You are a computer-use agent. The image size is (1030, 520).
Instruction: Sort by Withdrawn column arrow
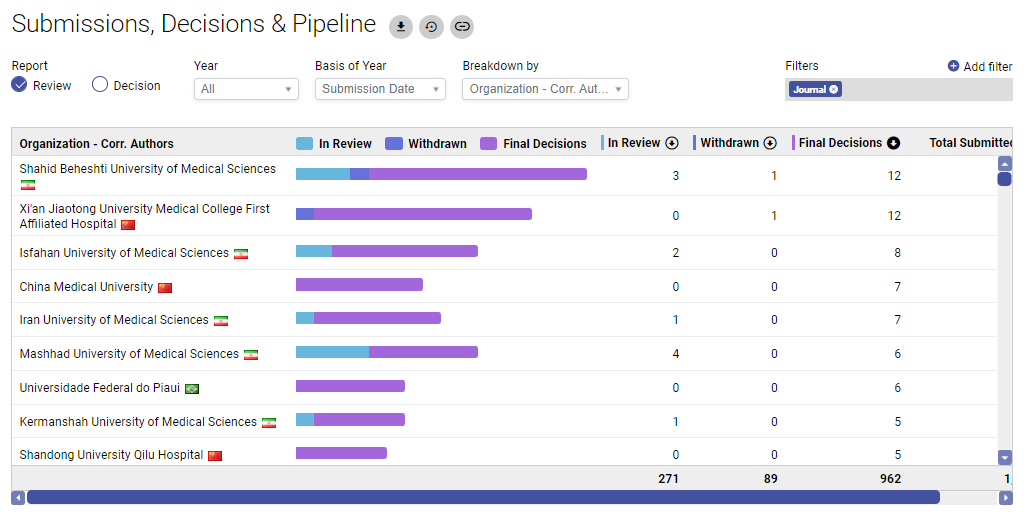point(770,143)
